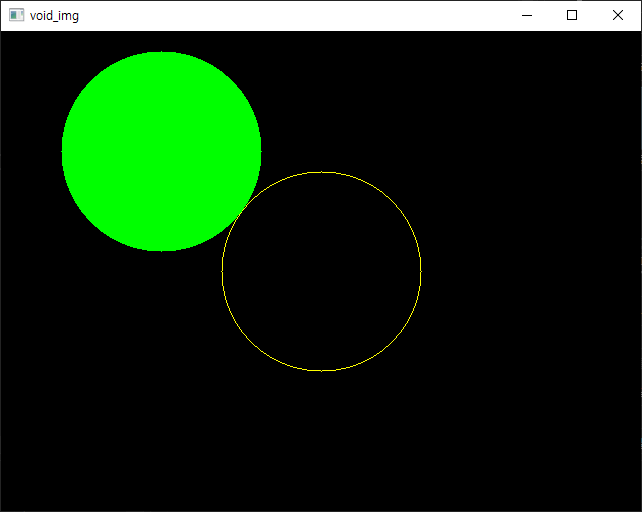Click the void_img window app icon
This screenshot has width=642, height=512.
(x=16, y=15)
